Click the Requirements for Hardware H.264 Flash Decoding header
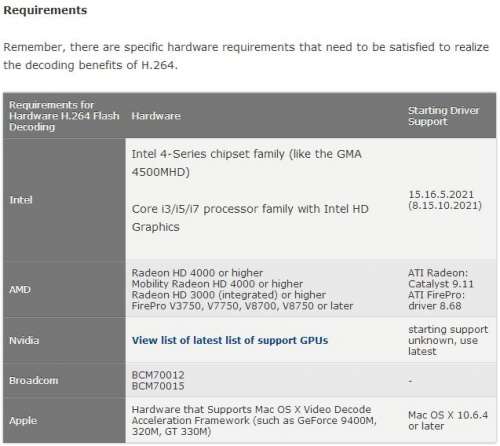Viewport: 500px width, 446px height. 64,116
